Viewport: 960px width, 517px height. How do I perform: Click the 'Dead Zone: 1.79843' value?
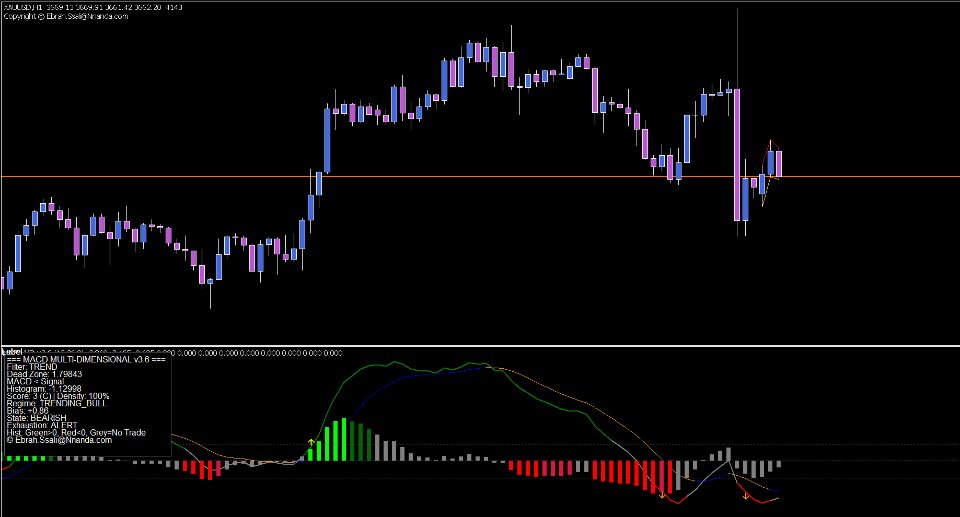(x=44, y=374)
